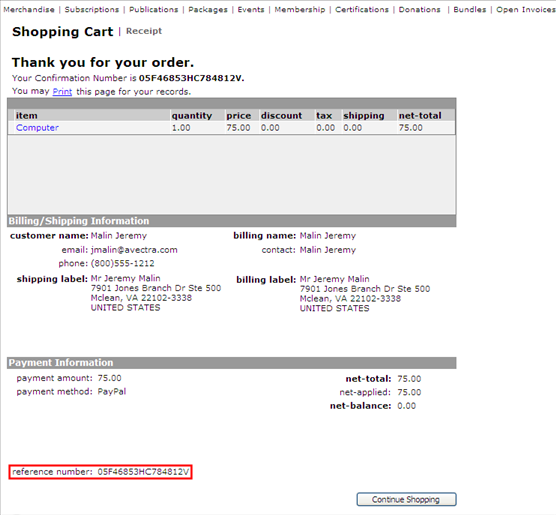The height and width of the screenshot is (515, 556).
Task: Open Certifications in the top menu
Action: click(x=362, y=10)
